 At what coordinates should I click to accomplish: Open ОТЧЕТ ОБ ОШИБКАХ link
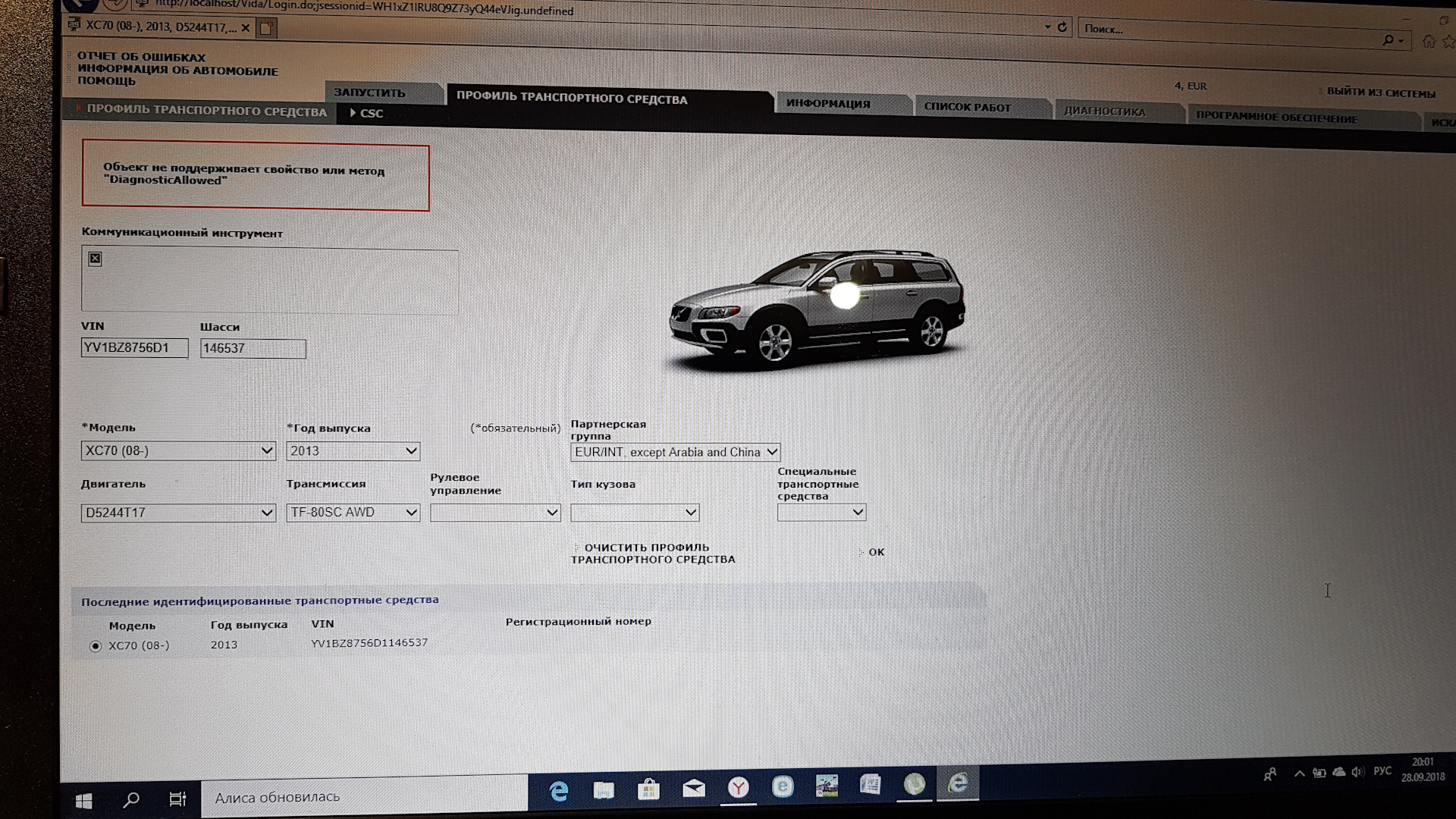pos(141,57)
